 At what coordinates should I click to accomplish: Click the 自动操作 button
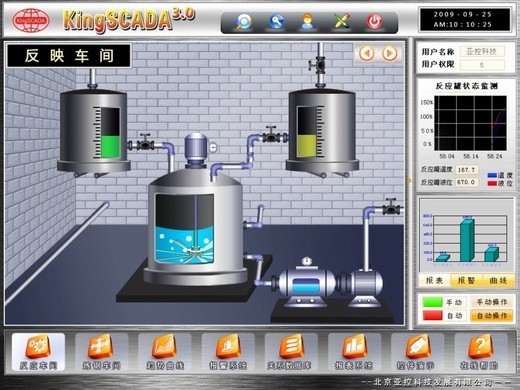492,315
